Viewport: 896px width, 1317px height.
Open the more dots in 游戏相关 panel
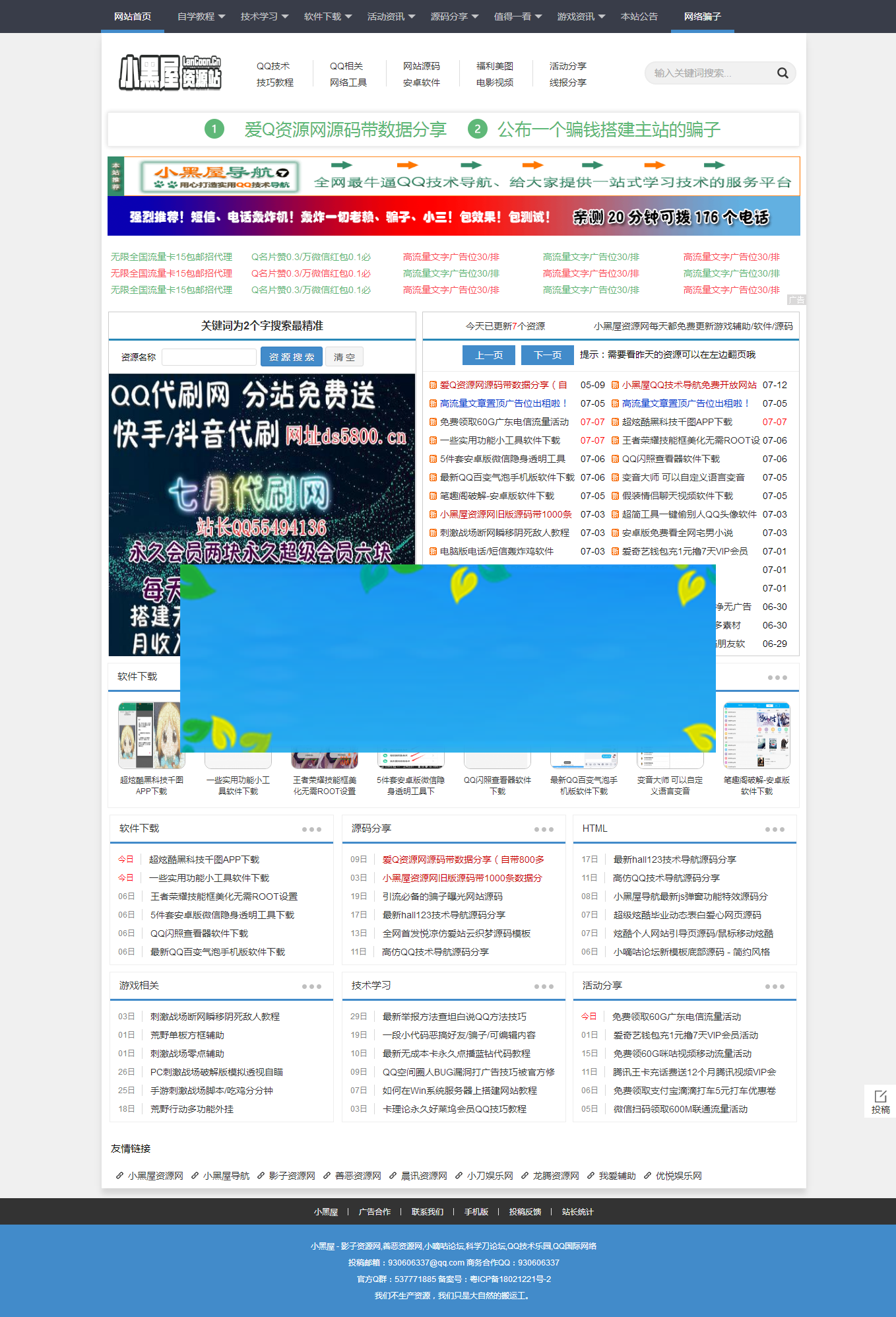pyautogui.click(x=311, y=986)
